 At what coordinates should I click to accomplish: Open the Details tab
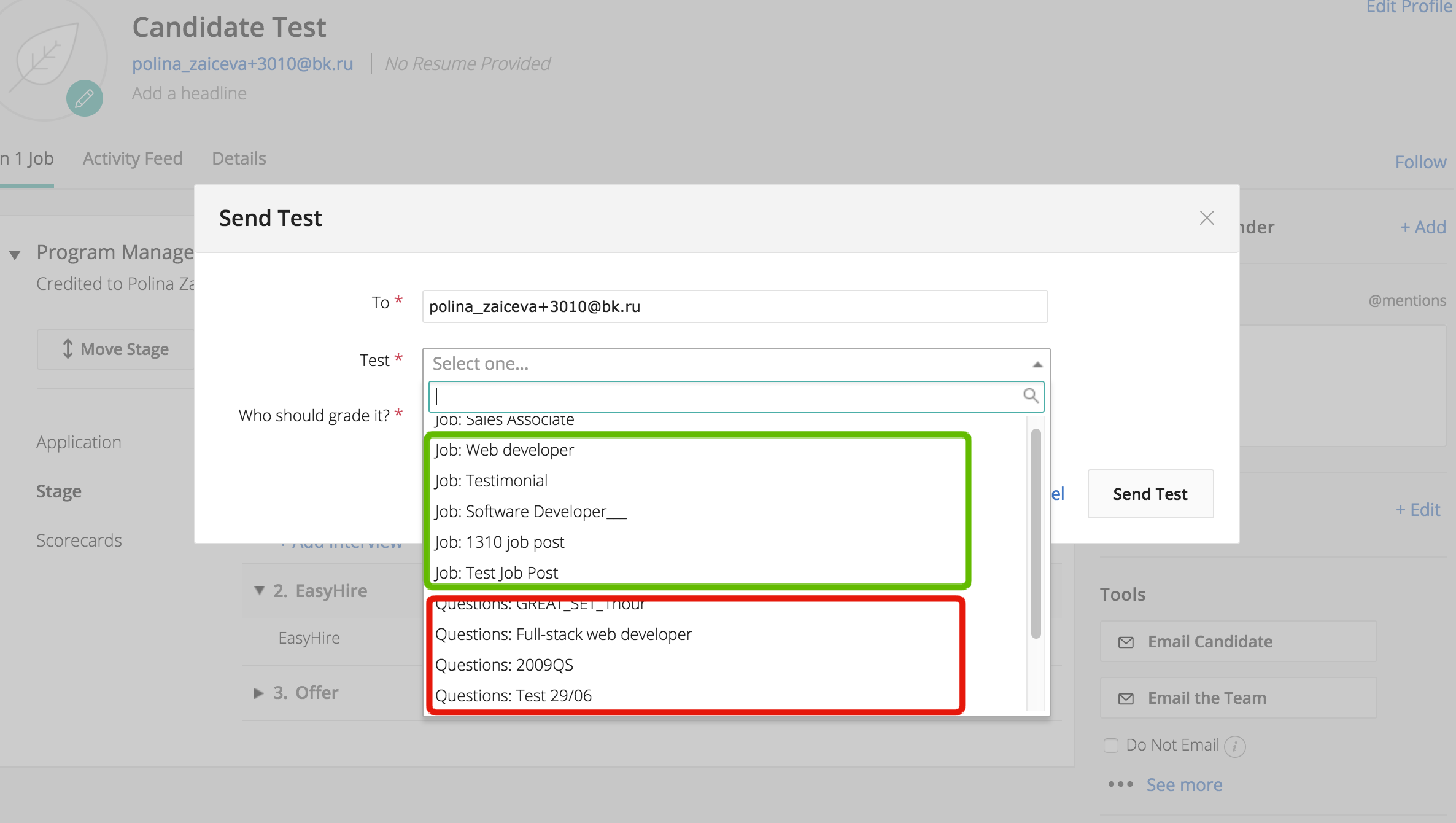(239, 158)
